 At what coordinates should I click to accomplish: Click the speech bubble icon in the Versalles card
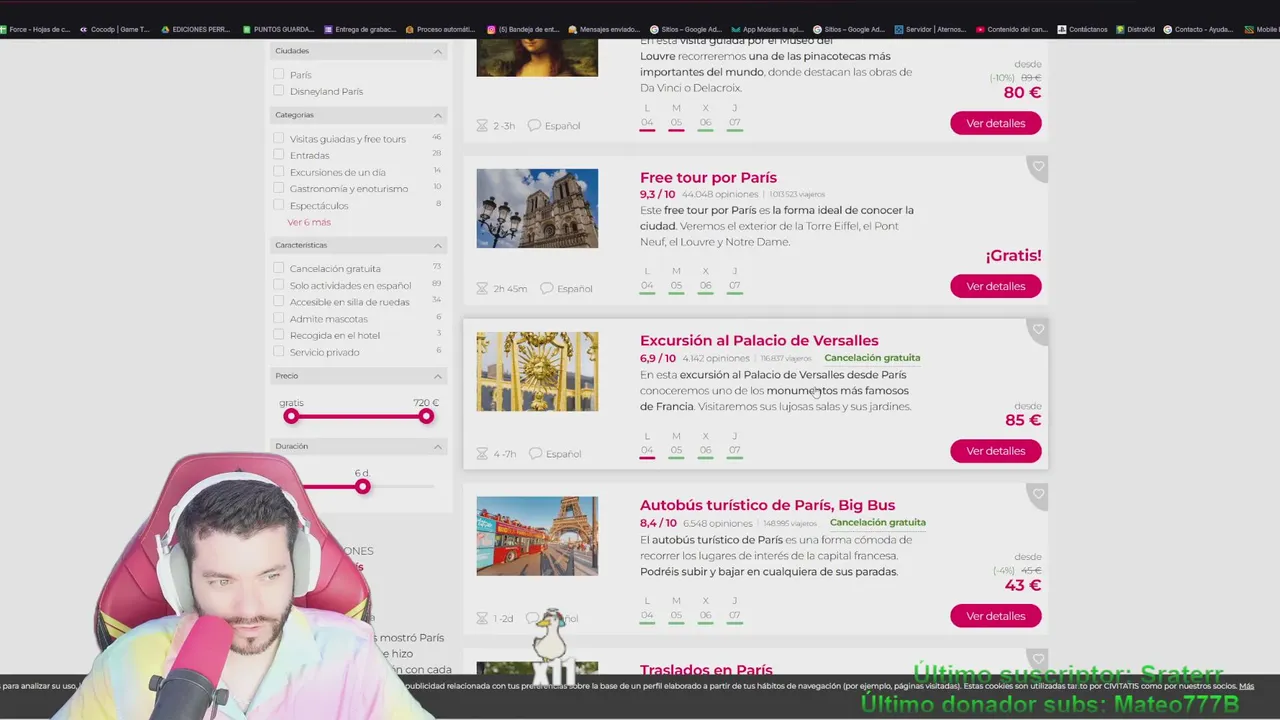click(535, 453)
